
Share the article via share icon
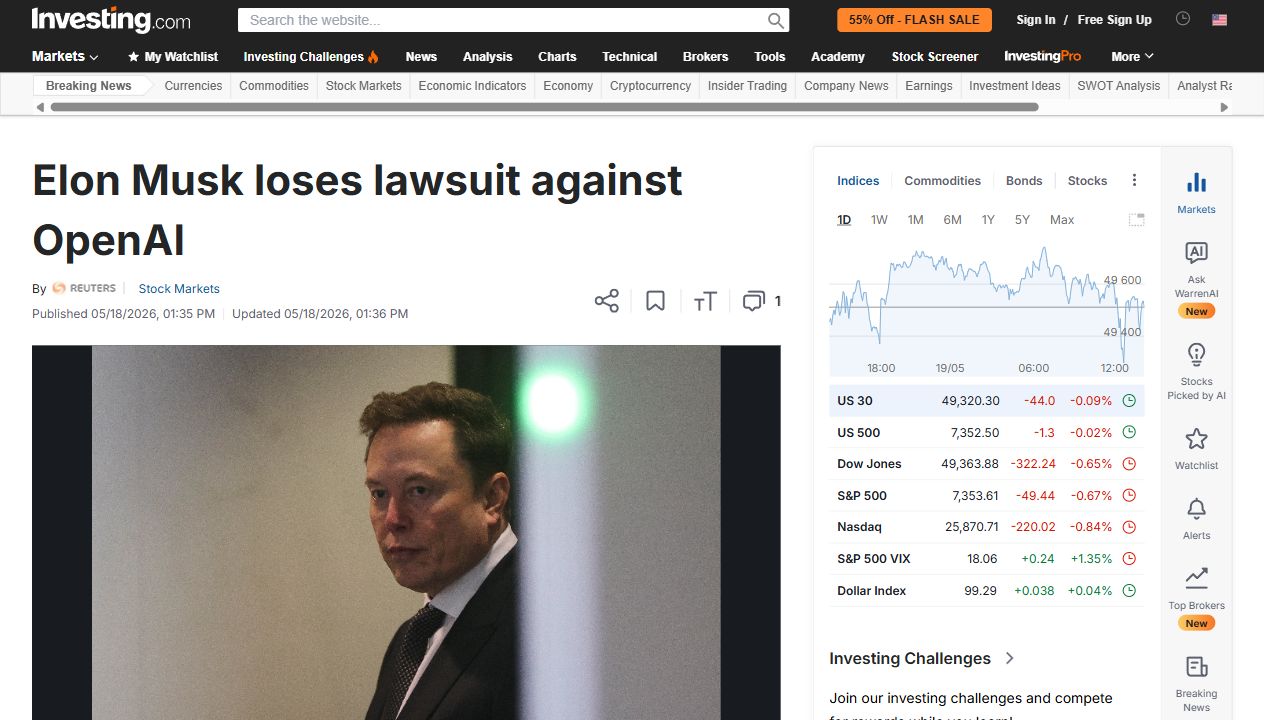click(x=607, y=301)
